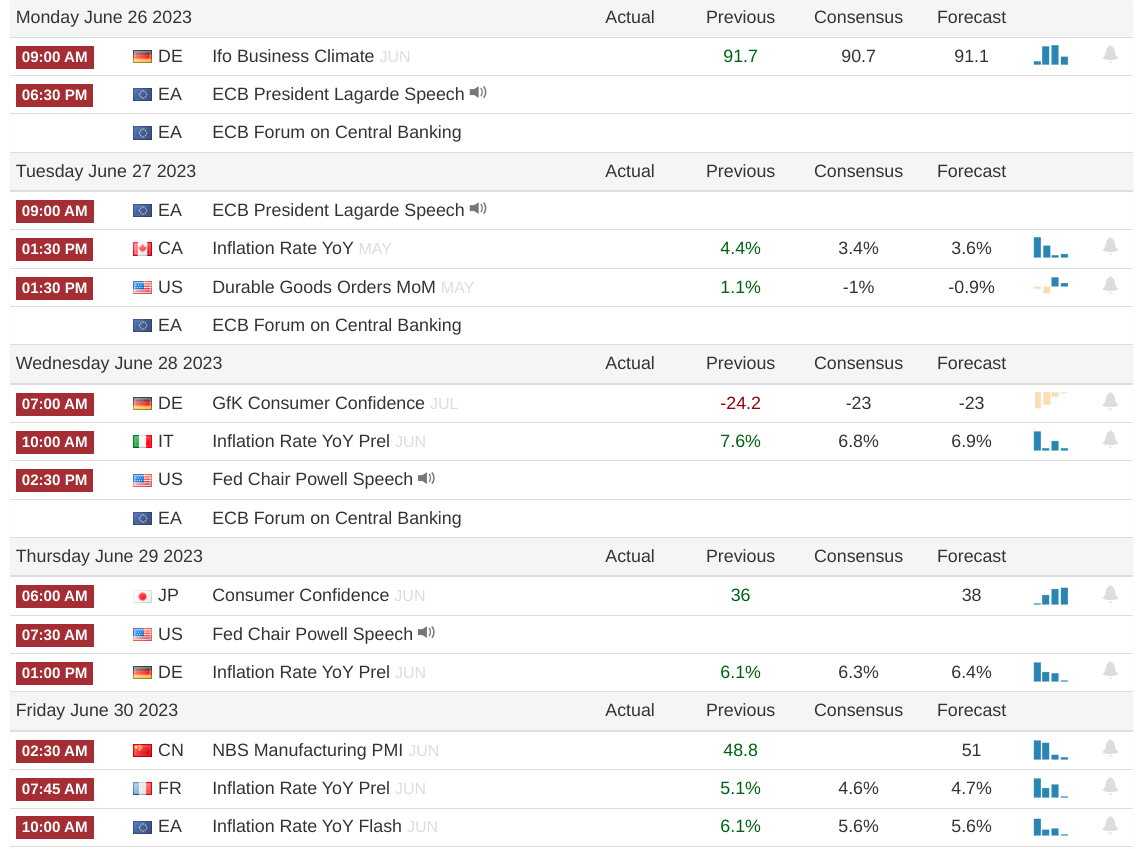Click the 02:30 AM time badge
Viewport: 1138px width, 849px height.
pos(54,750)
